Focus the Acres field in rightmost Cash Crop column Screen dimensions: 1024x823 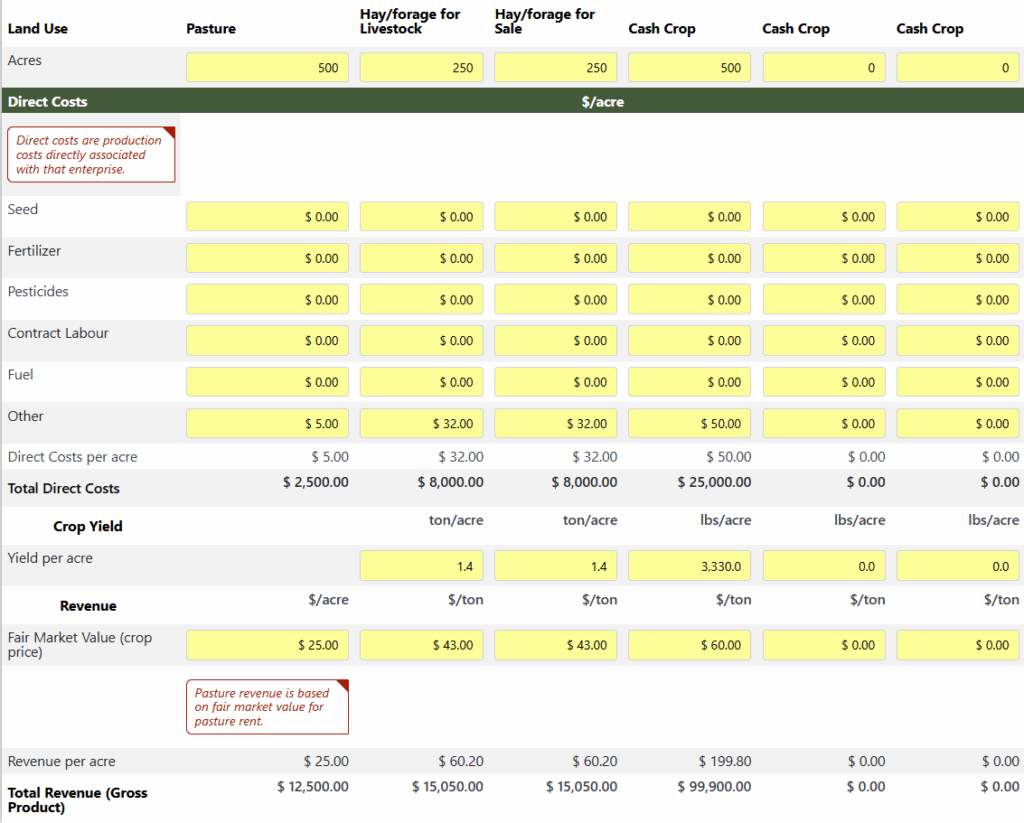click(x=957, y=68)
